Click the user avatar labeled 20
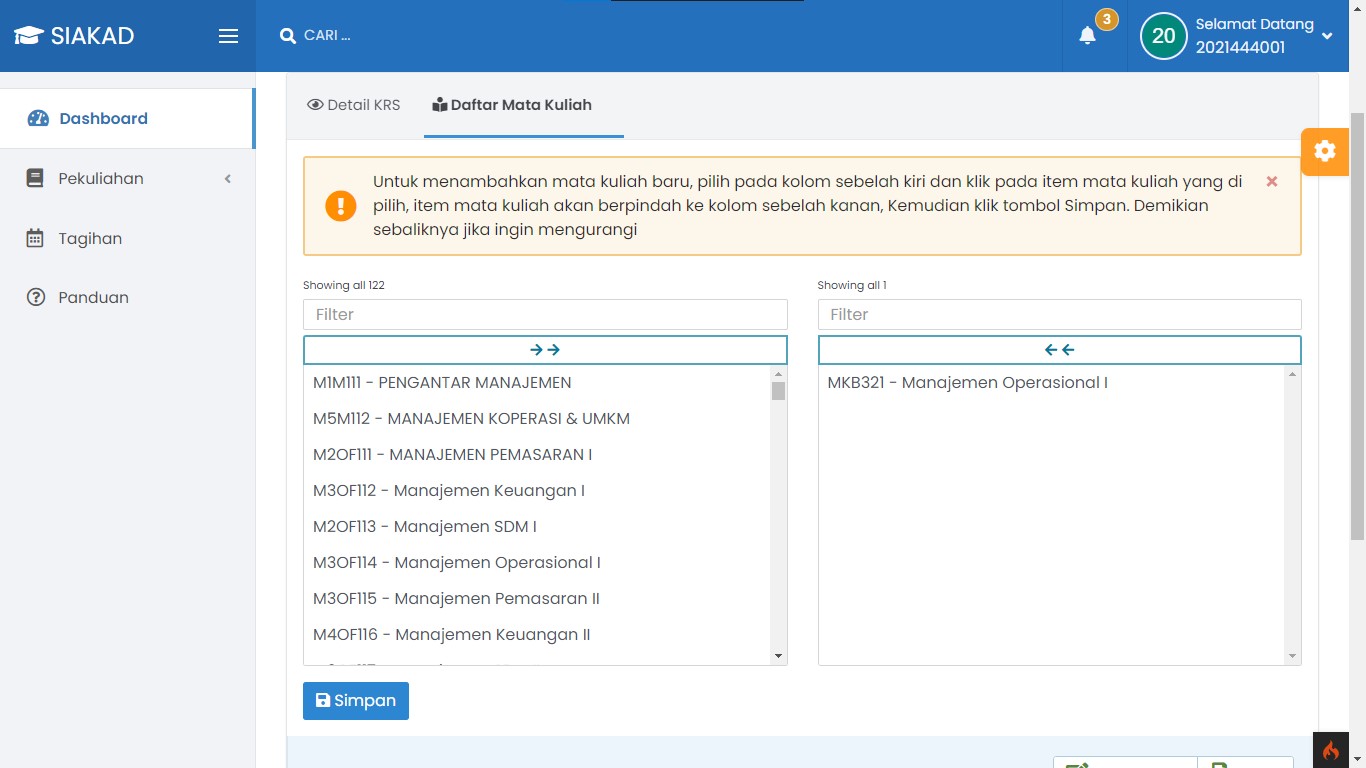 tap(1163, 36)
